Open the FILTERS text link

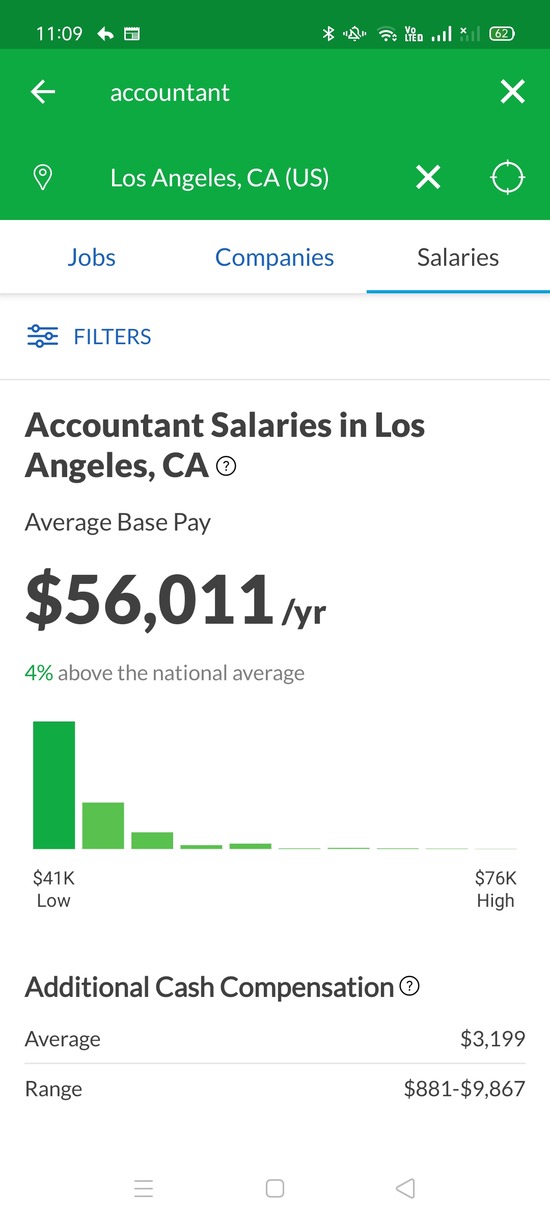112,337
